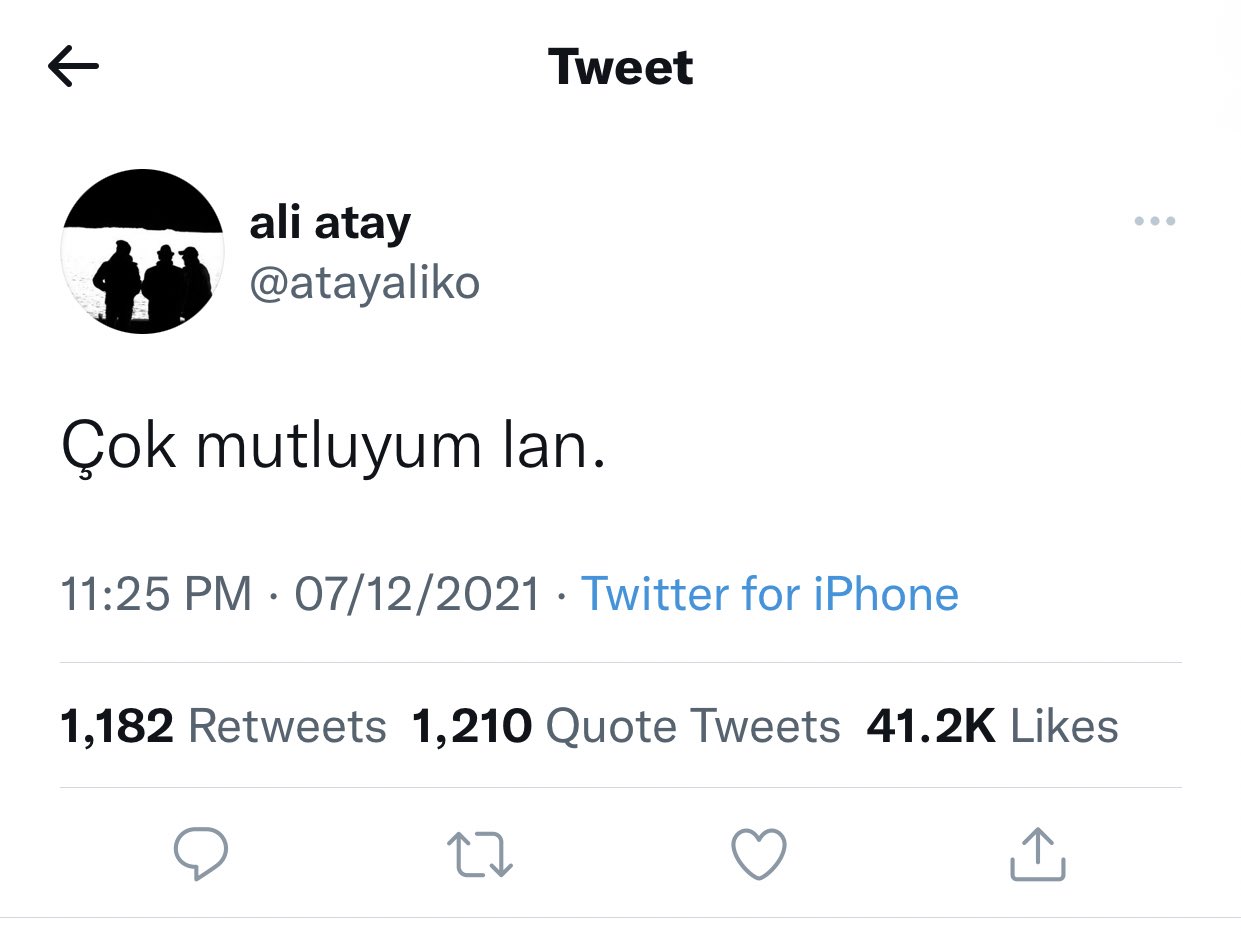
Task: Tap the Quote Tweets label text
Action: [x=693, y=726]
